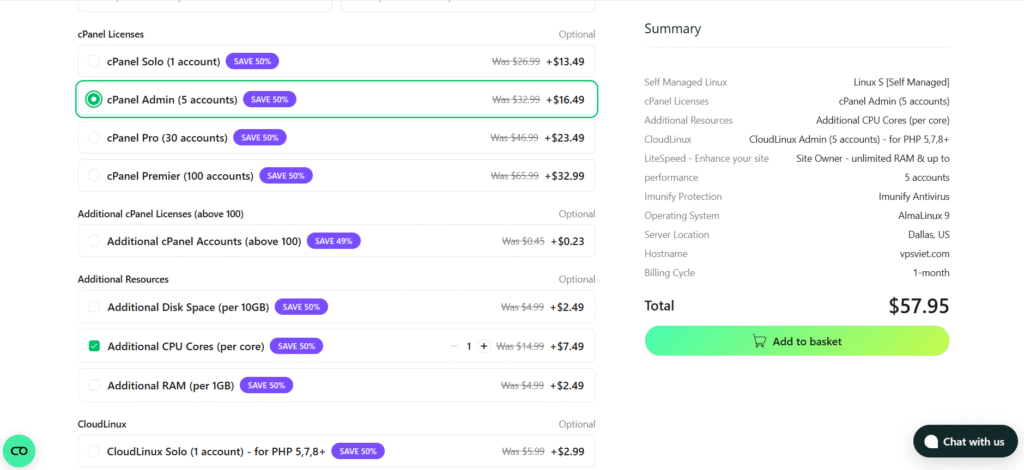Click SAVE 49% badge on Additional cPanel Accounts
Viewport: 1024px width, 470px height.
pyautogui.click(x=334, y=241)
